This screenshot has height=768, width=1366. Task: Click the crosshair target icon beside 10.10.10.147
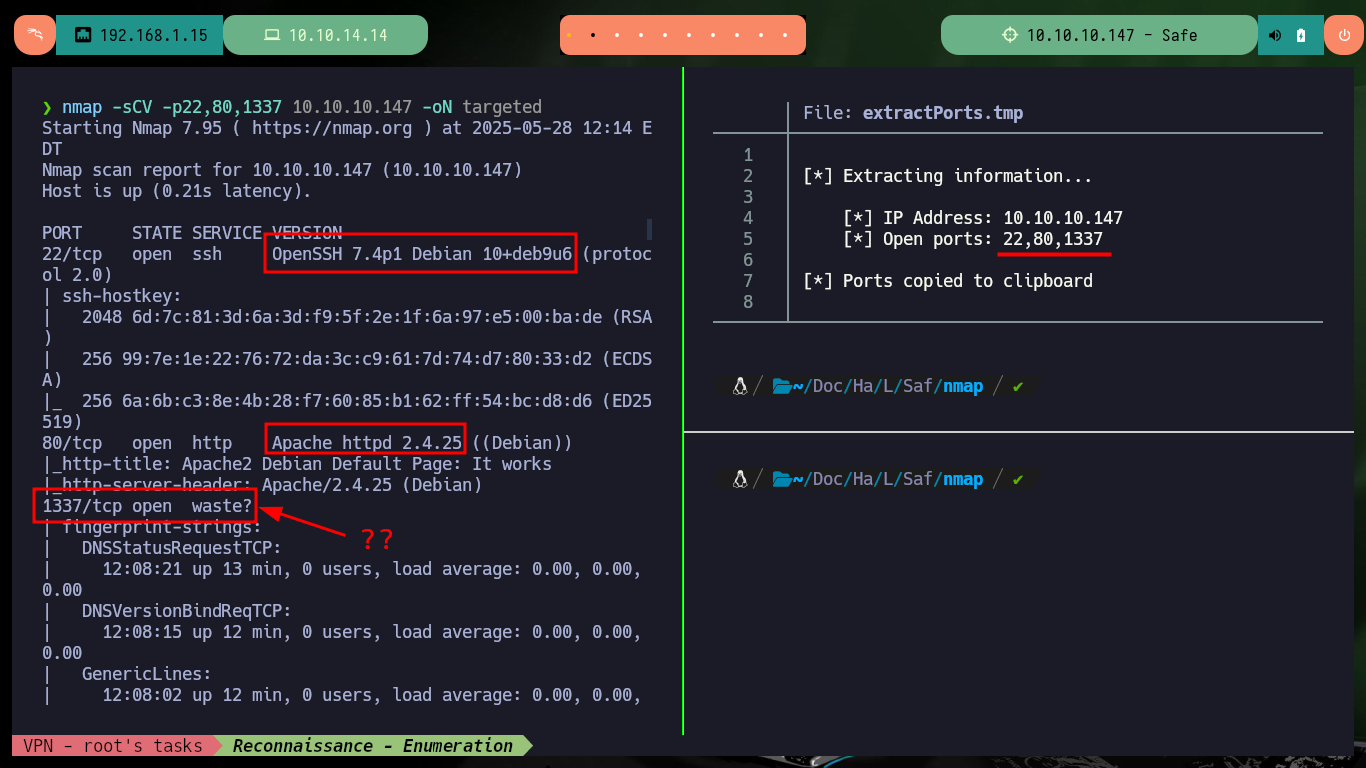(1010, 35)
